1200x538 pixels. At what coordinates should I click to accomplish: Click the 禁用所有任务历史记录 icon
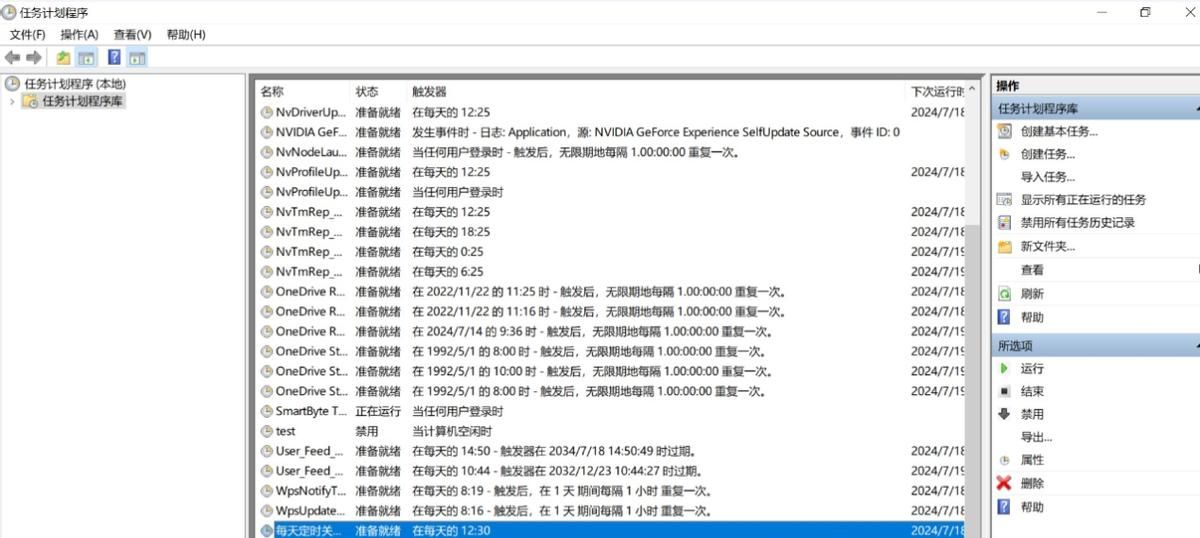point(1005,222)
